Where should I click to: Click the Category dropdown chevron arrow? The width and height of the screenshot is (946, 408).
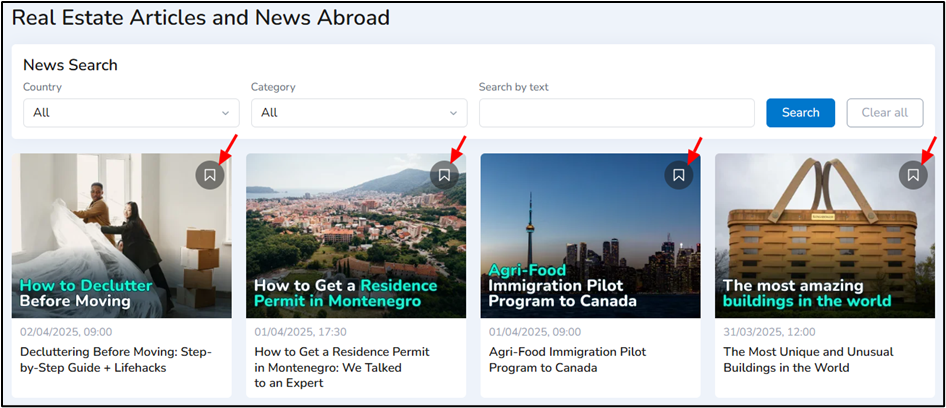(x=454, y=113)
